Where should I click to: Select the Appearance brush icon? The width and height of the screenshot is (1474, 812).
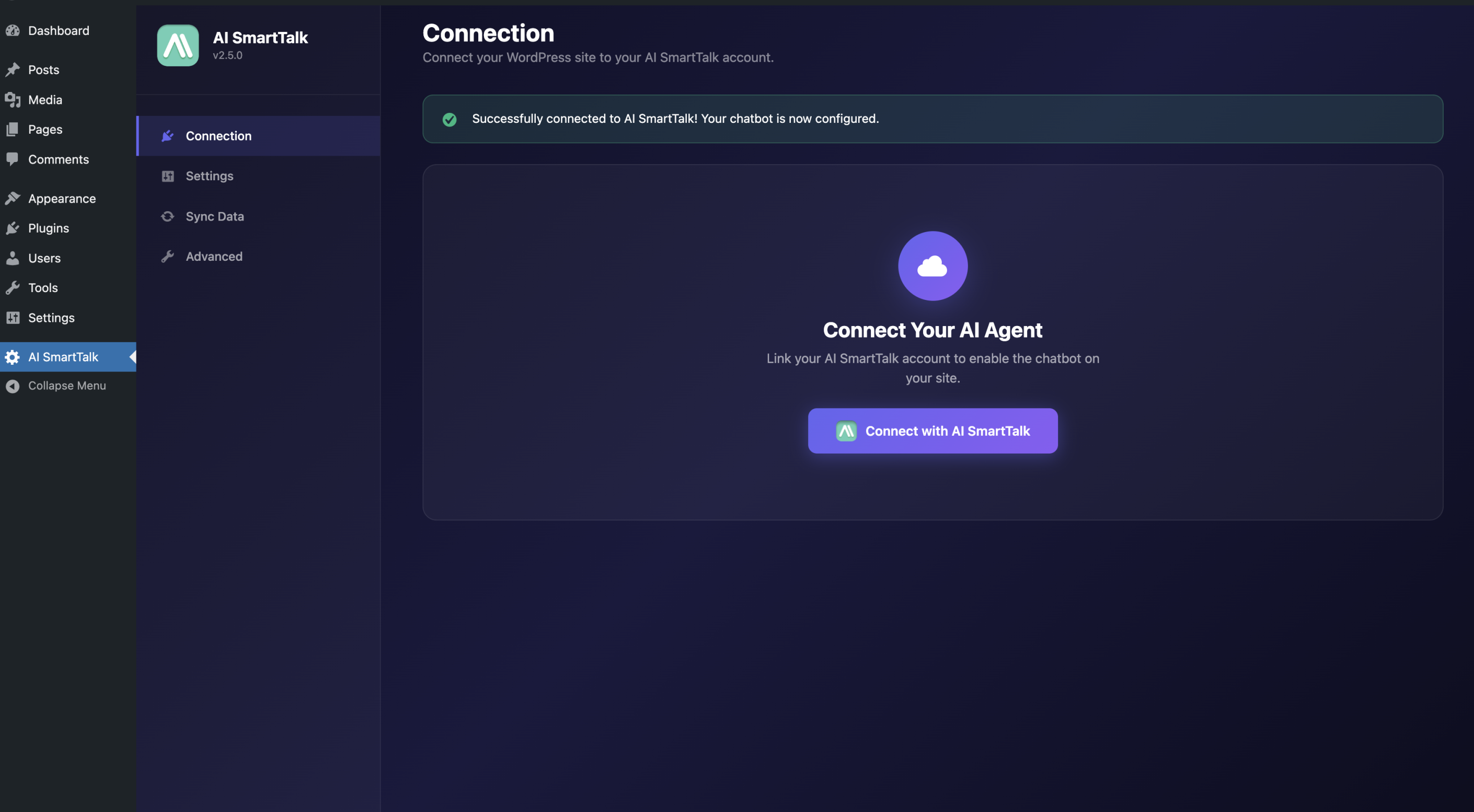13,198
